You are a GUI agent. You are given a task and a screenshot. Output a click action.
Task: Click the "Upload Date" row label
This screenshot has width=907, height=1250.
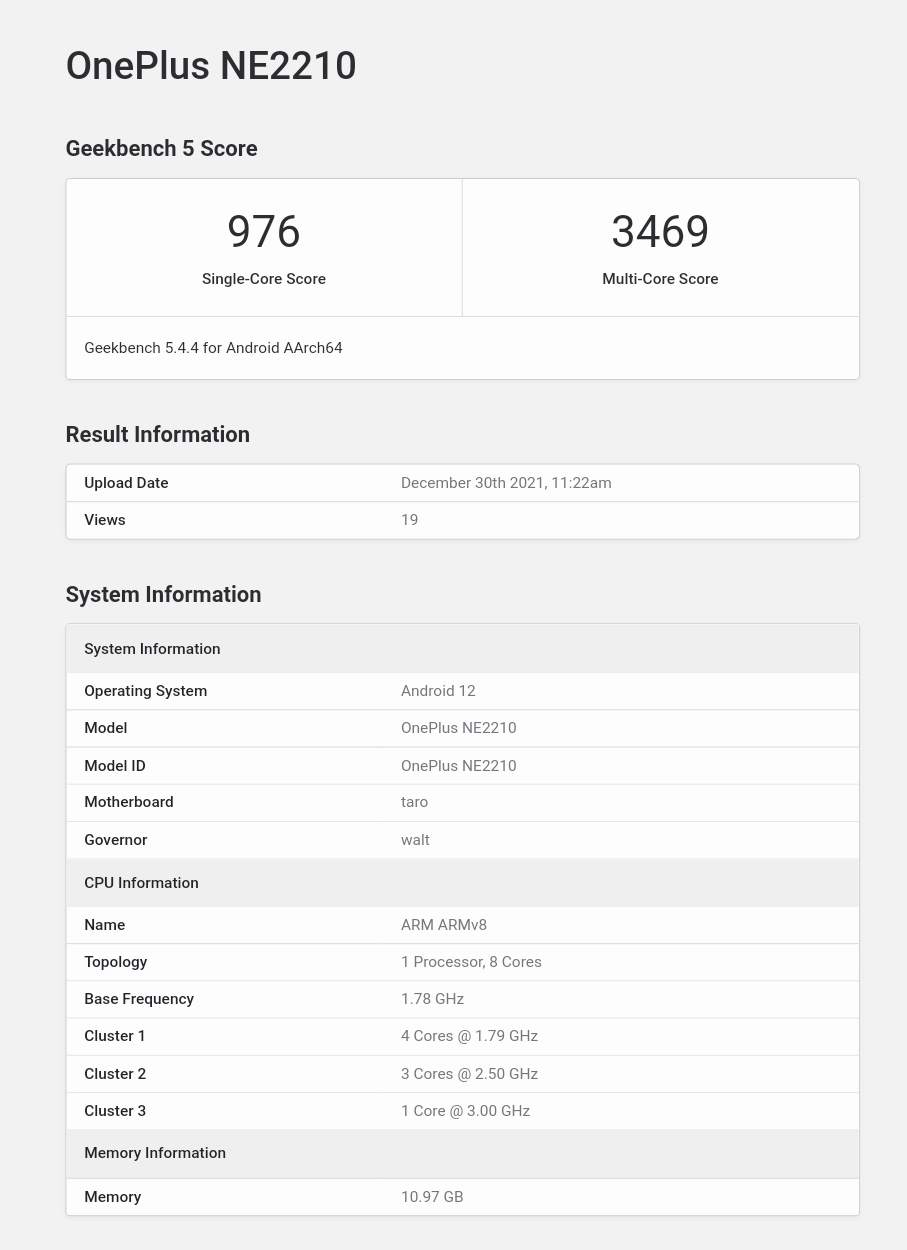[x=126, y=483]
